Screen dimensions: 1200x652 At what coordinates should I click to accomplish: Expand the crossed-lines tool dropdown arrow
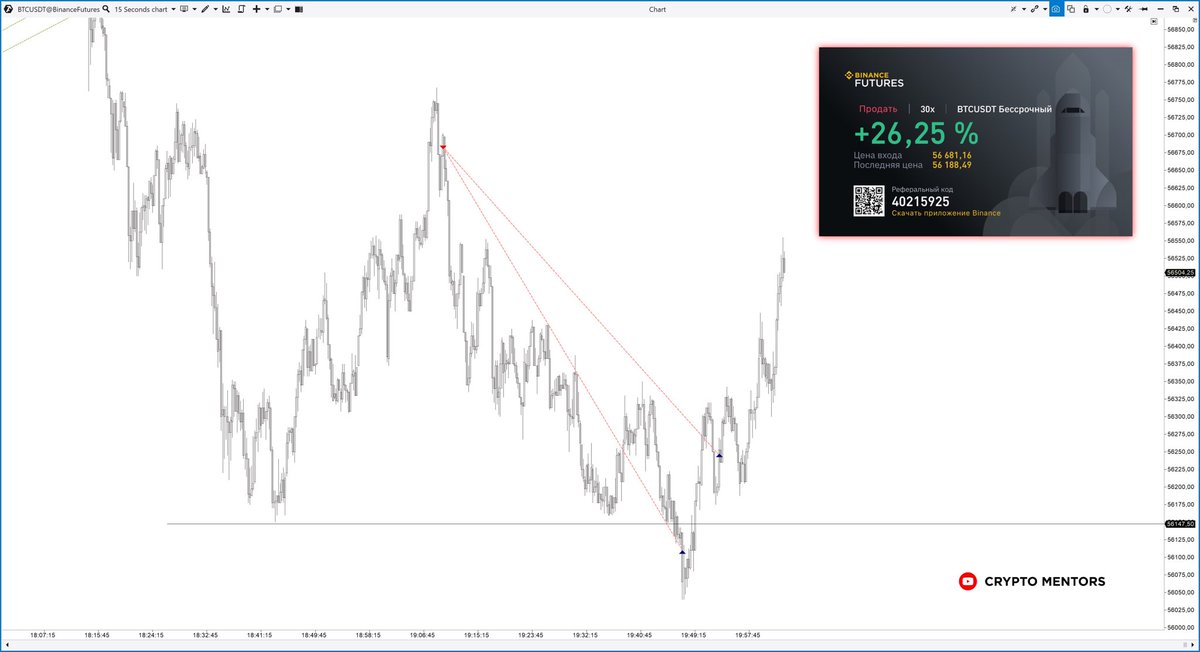click(x=1024, y=9)
